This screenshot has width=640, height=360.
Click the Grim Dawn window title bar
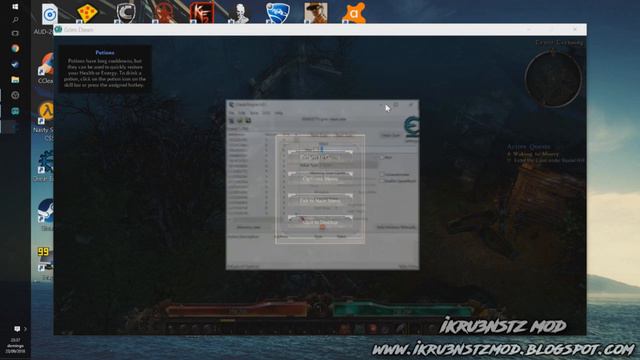320,29
